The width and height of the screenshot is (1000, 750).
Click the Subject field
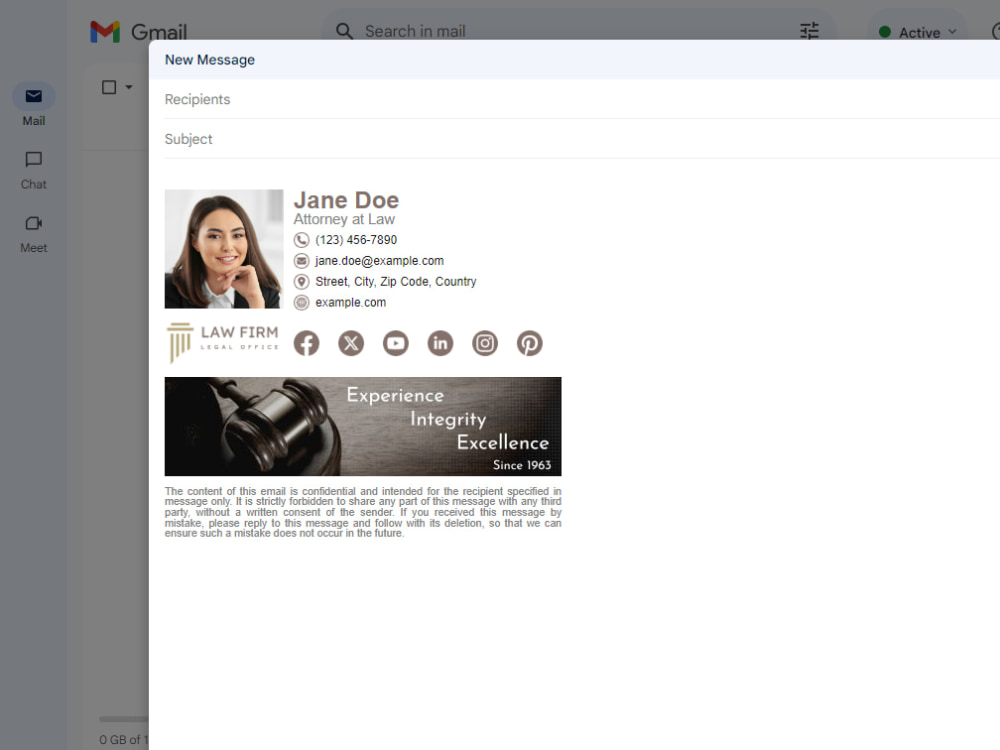[582, 139]
